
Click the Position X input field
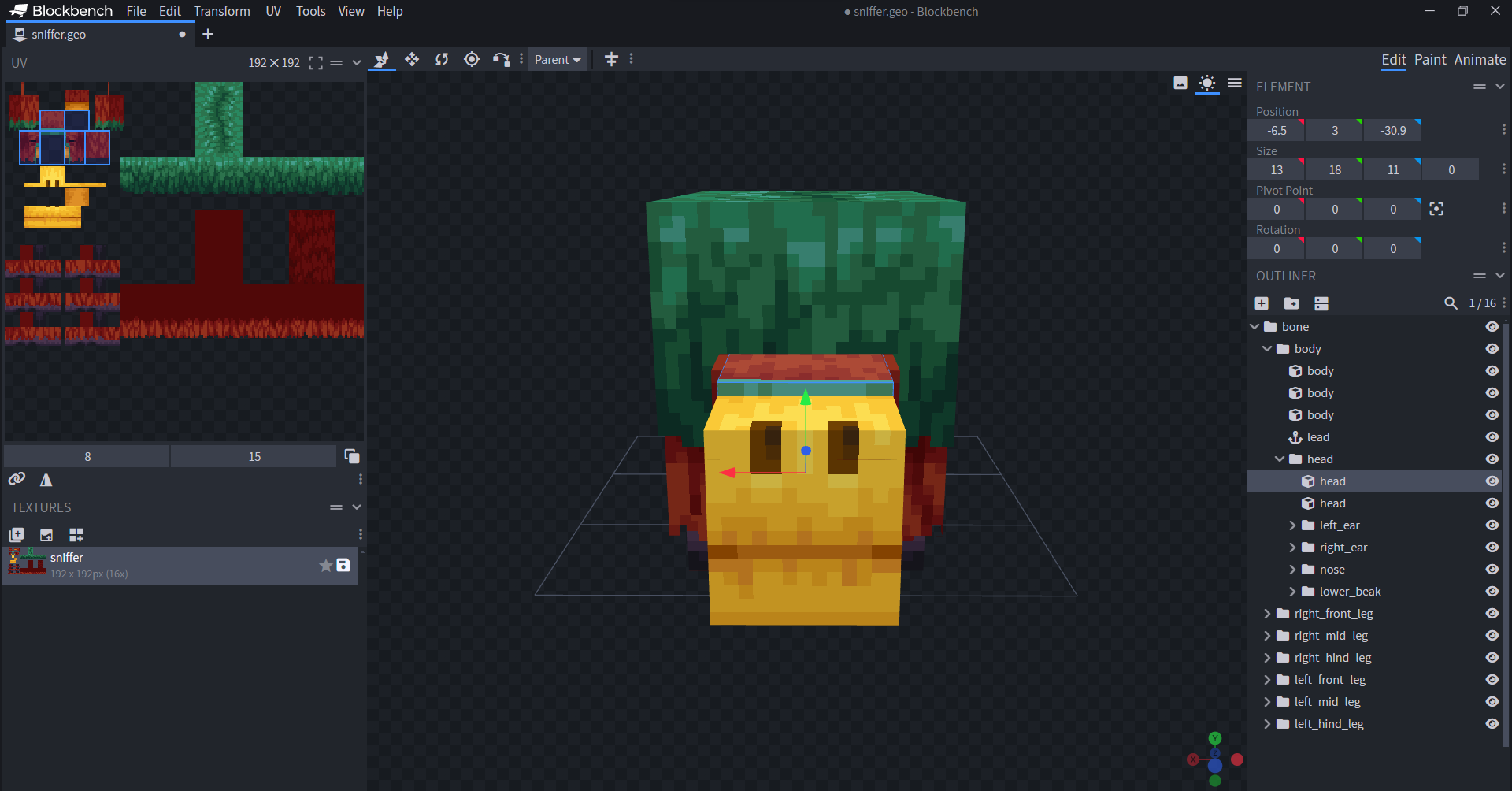tap(1276, 131)
